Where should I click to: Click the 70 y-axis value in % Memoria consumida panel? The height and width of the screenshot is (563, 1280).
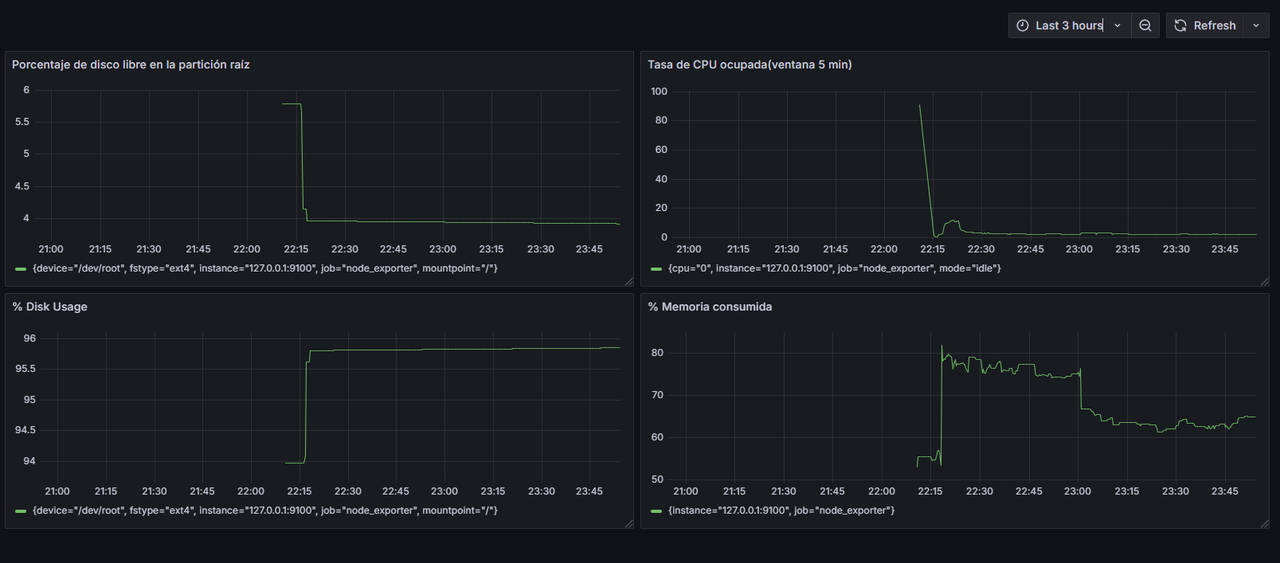click(657, 395)
